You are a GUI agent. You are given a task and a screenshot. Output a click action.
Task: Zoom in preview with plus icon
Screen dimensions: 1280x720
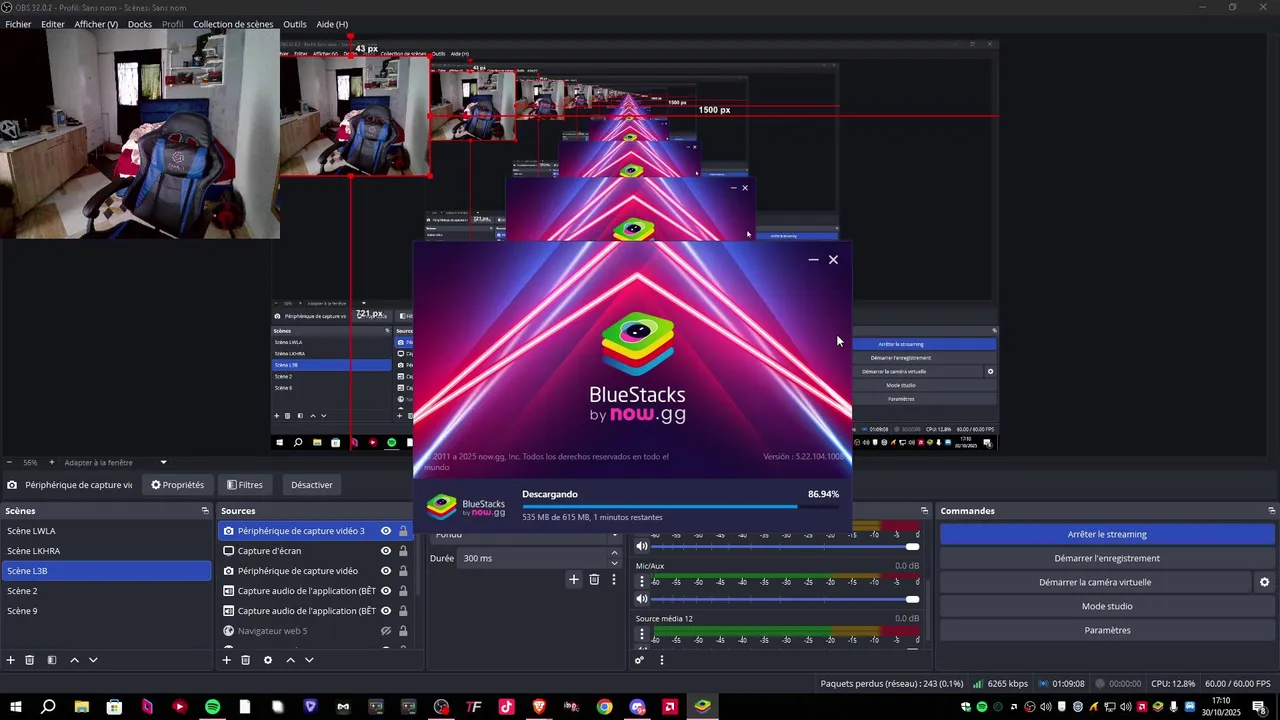(52, 463)
